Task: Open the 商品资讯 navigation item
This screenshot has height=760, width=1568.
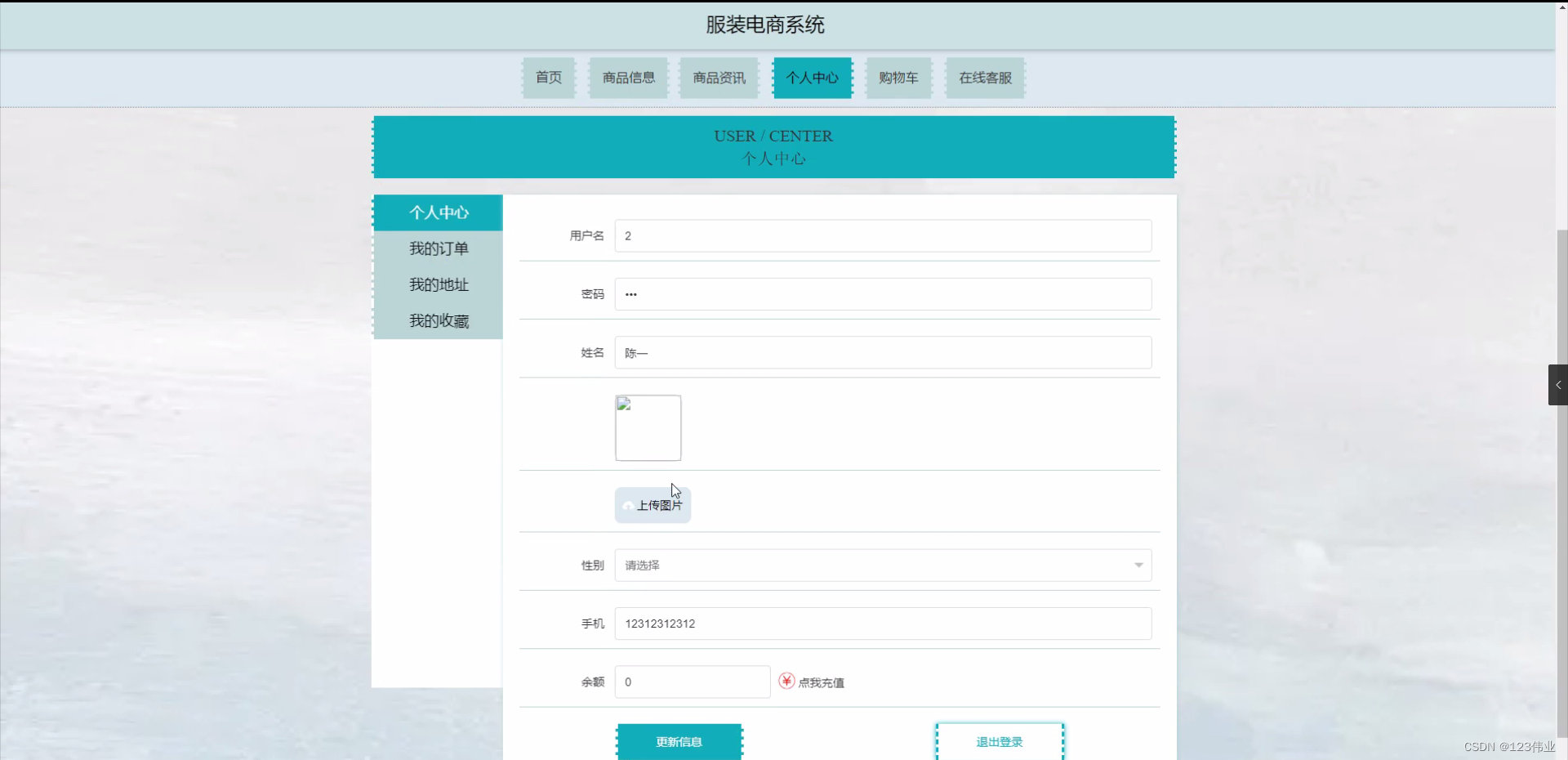Action: point(719,78)
